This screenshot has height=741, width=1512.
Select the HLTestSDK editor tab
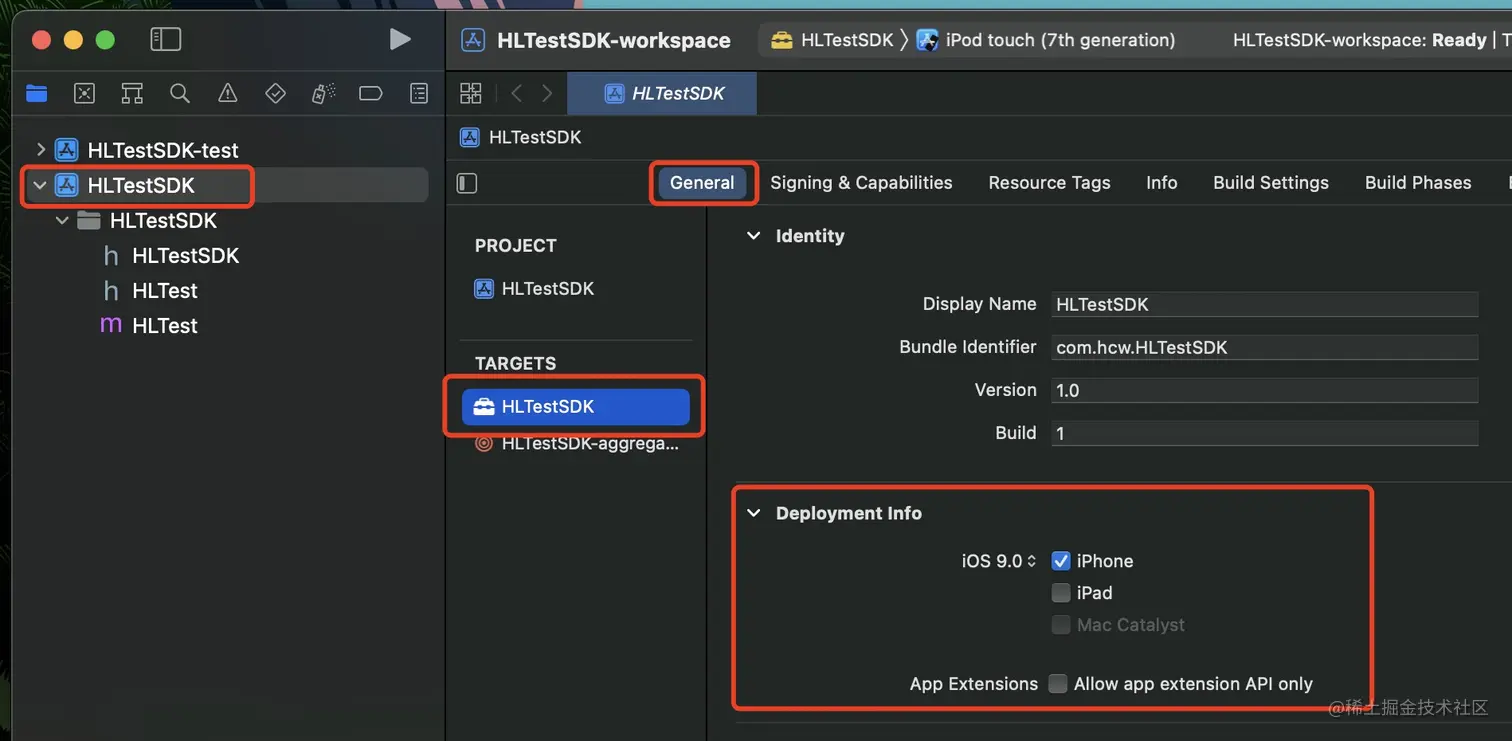[662, 94]
